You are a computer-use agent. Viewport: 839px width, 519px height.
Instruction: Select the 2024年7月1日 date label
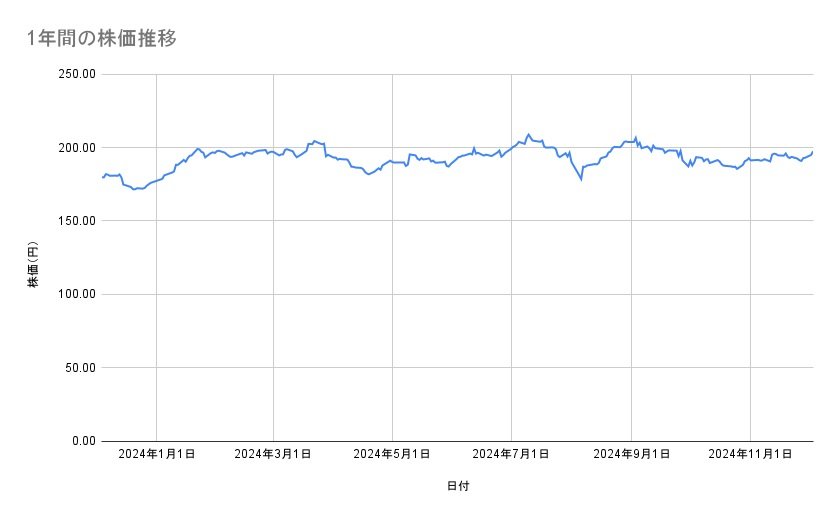pos(511,455)
